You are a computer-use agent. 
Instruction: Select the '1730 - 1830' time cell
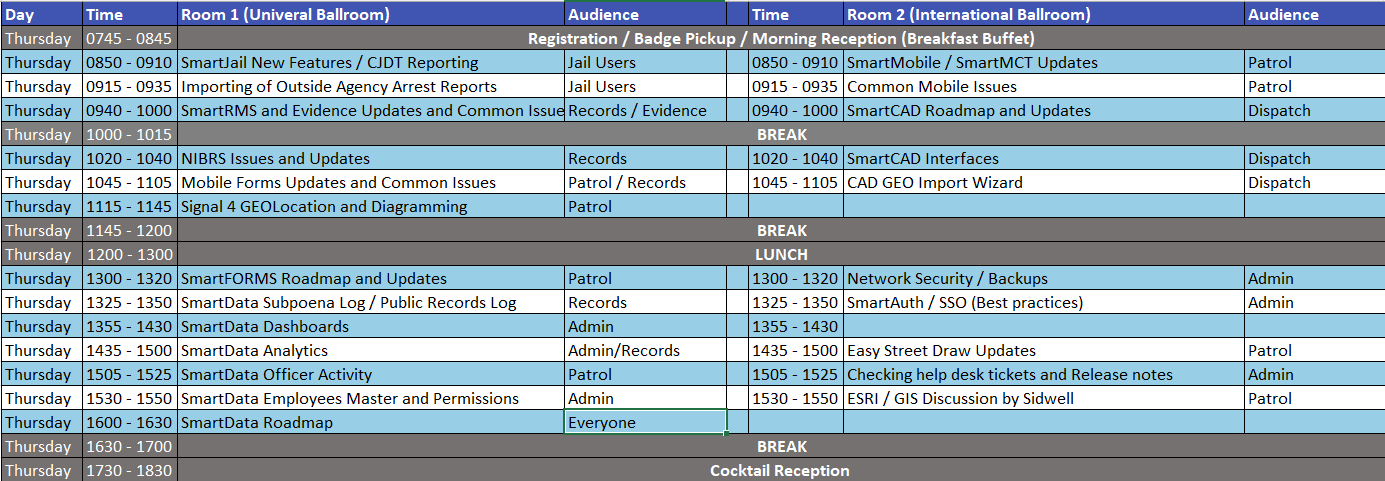(x=129, y=471)
